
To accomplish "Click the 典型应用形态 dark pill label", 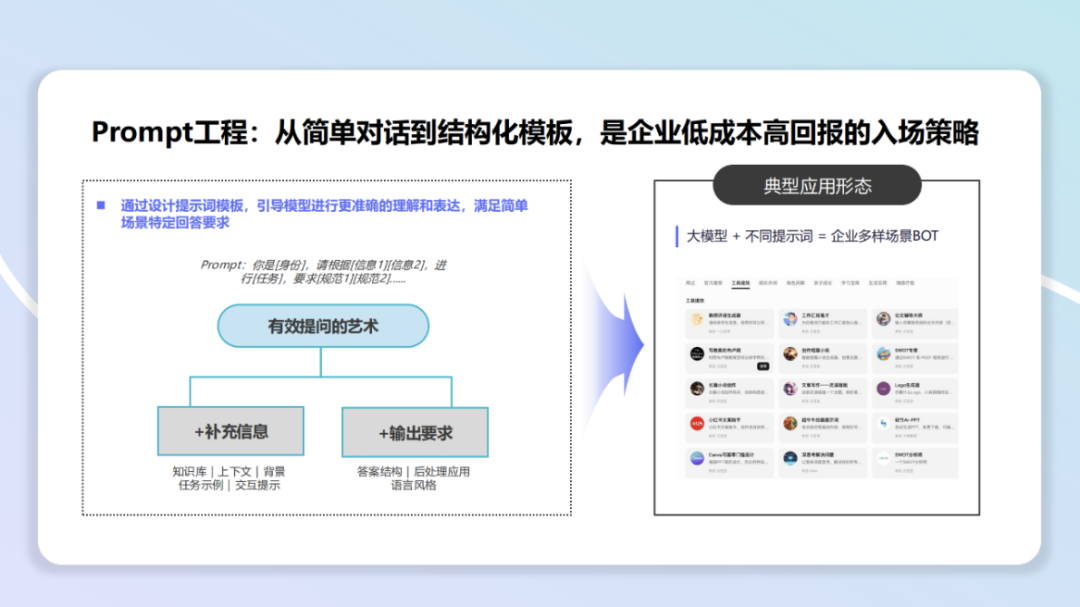I will tap(817, 185).
